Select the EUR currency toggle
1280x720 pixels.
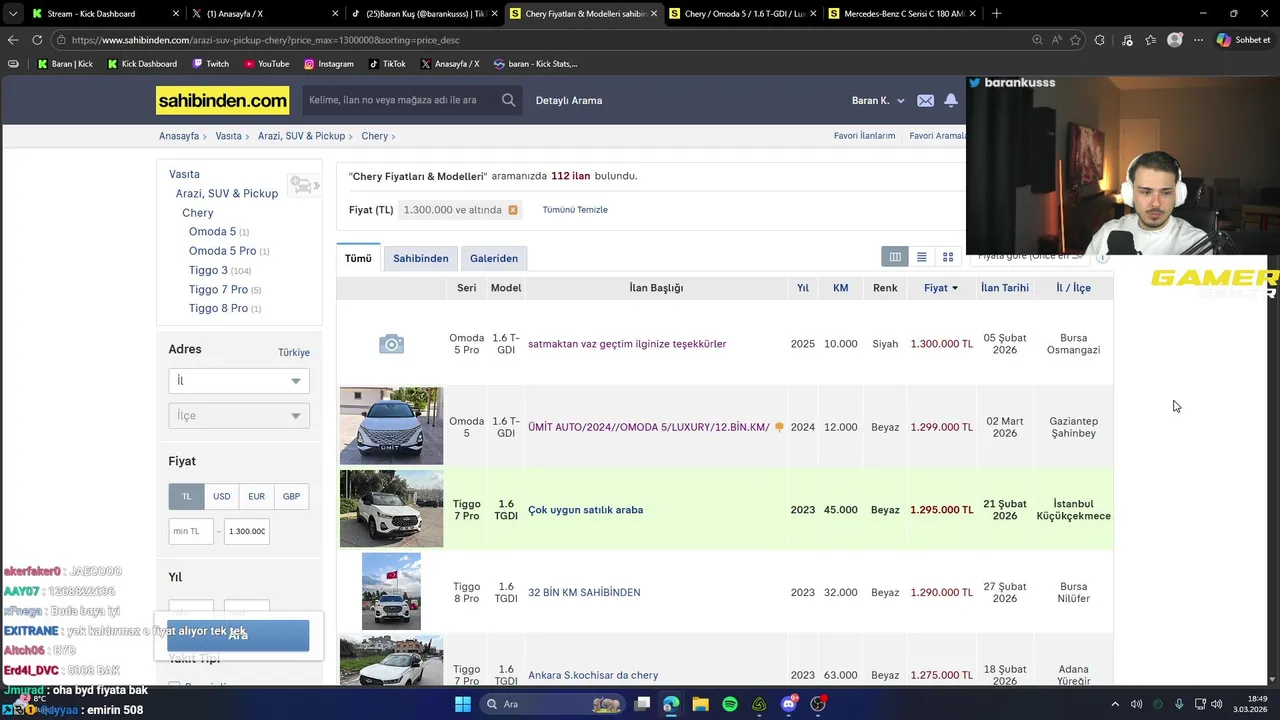click(x=256, y=496)
